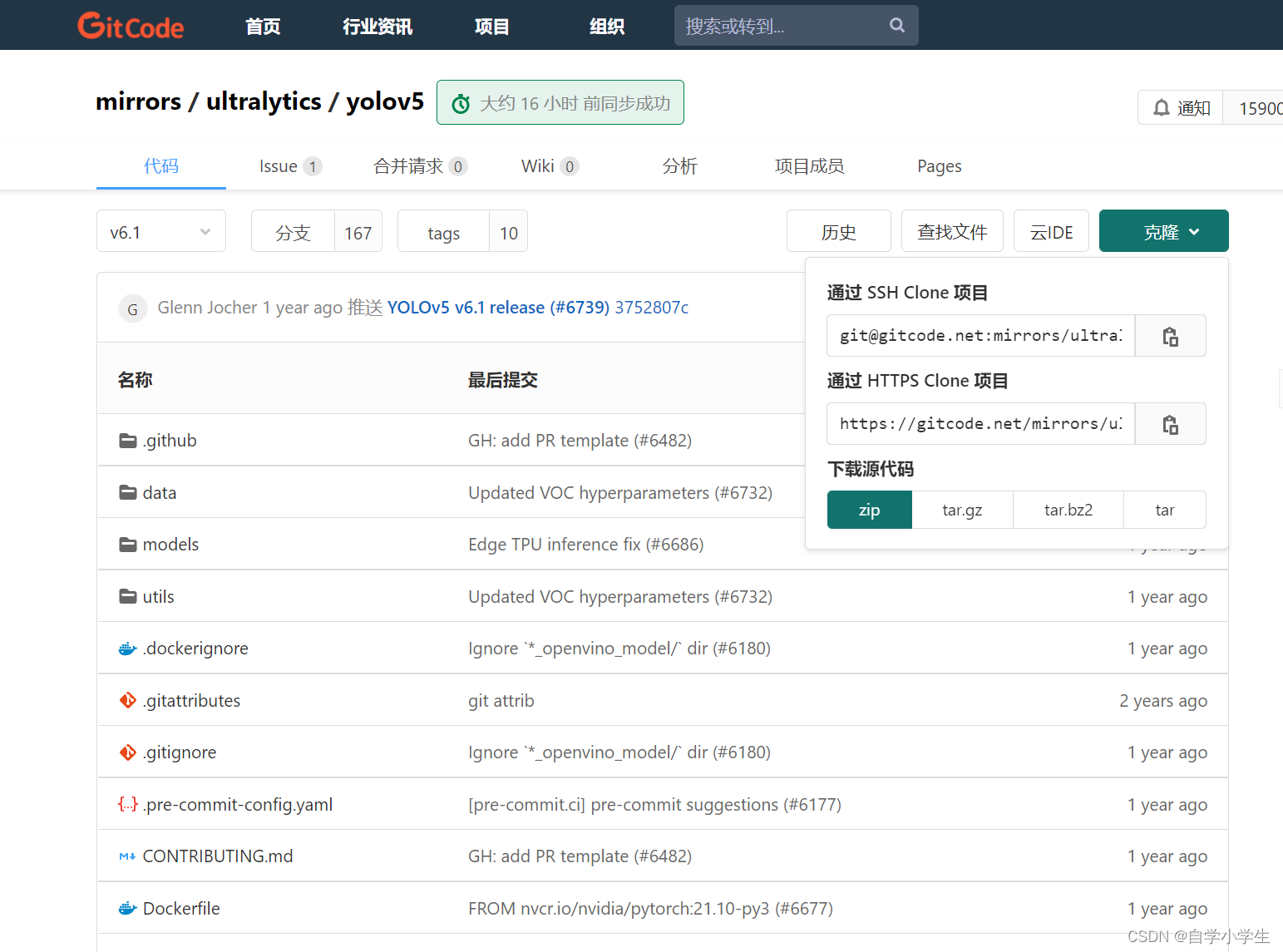Open the utils folder
The width and height of the screenshot is (1283, 952).
[158, 597]
